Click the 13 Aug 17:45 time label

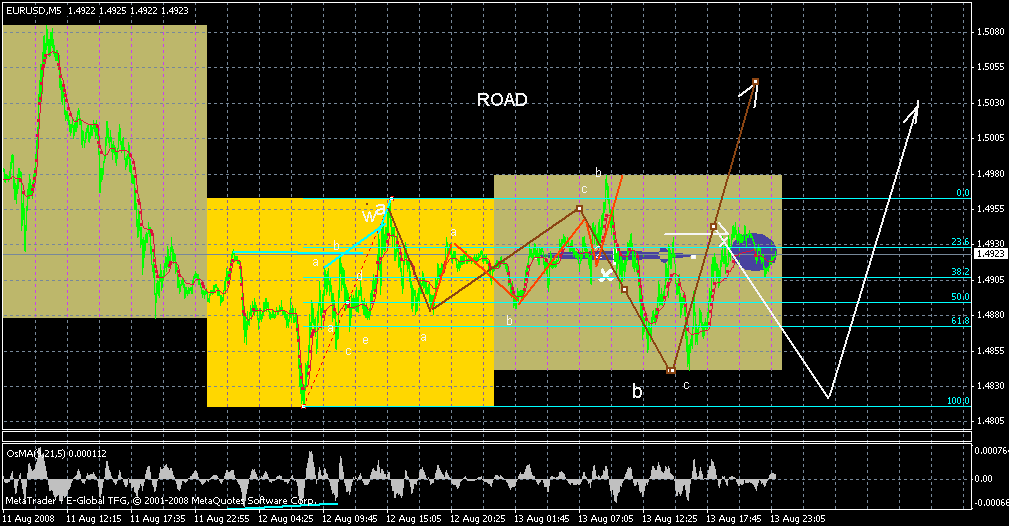point(734,518)
